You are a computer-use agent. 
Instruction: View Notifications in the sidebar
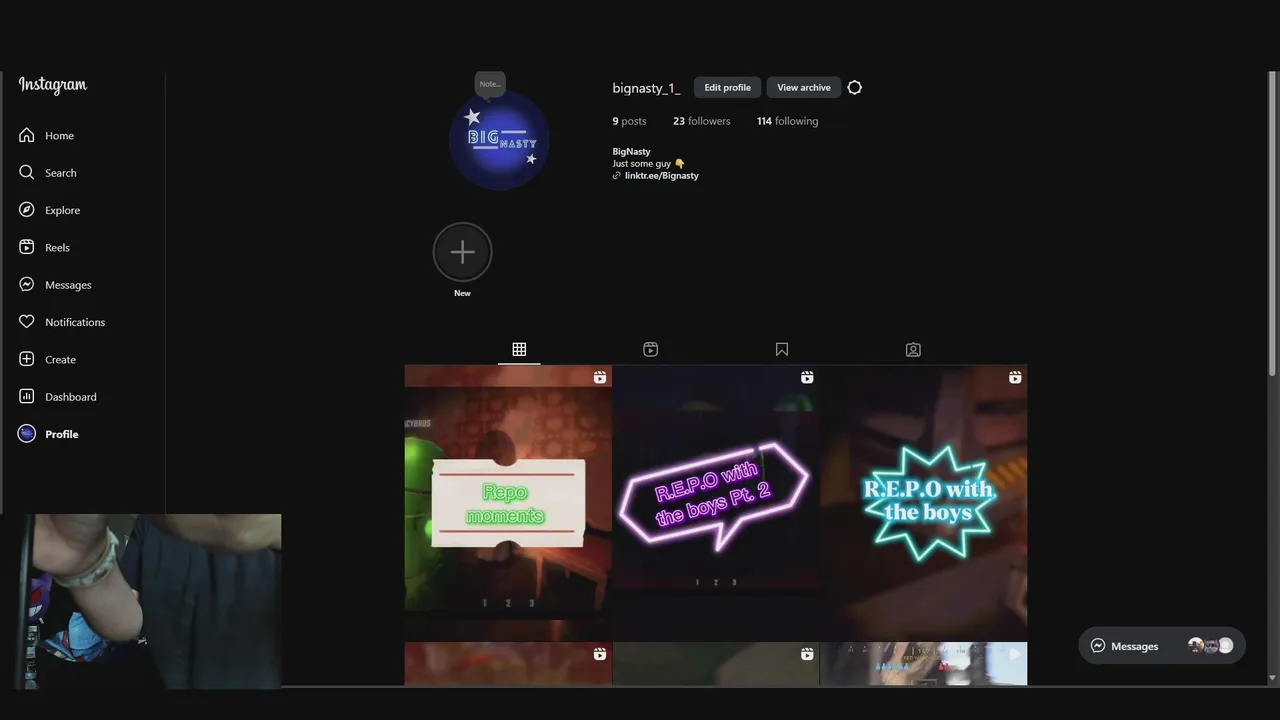tap(61, 322)
